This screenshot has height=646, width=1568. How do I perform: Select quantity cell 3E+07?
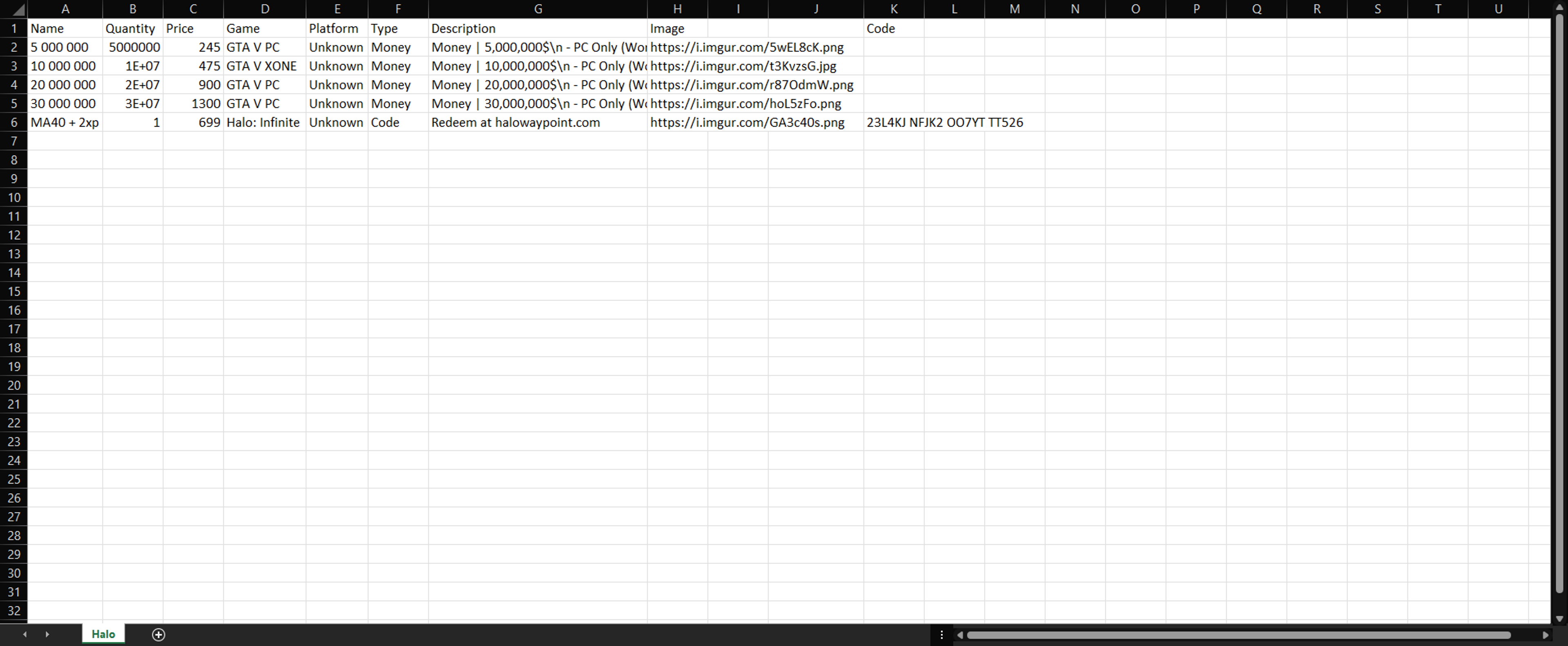(133, 103)
